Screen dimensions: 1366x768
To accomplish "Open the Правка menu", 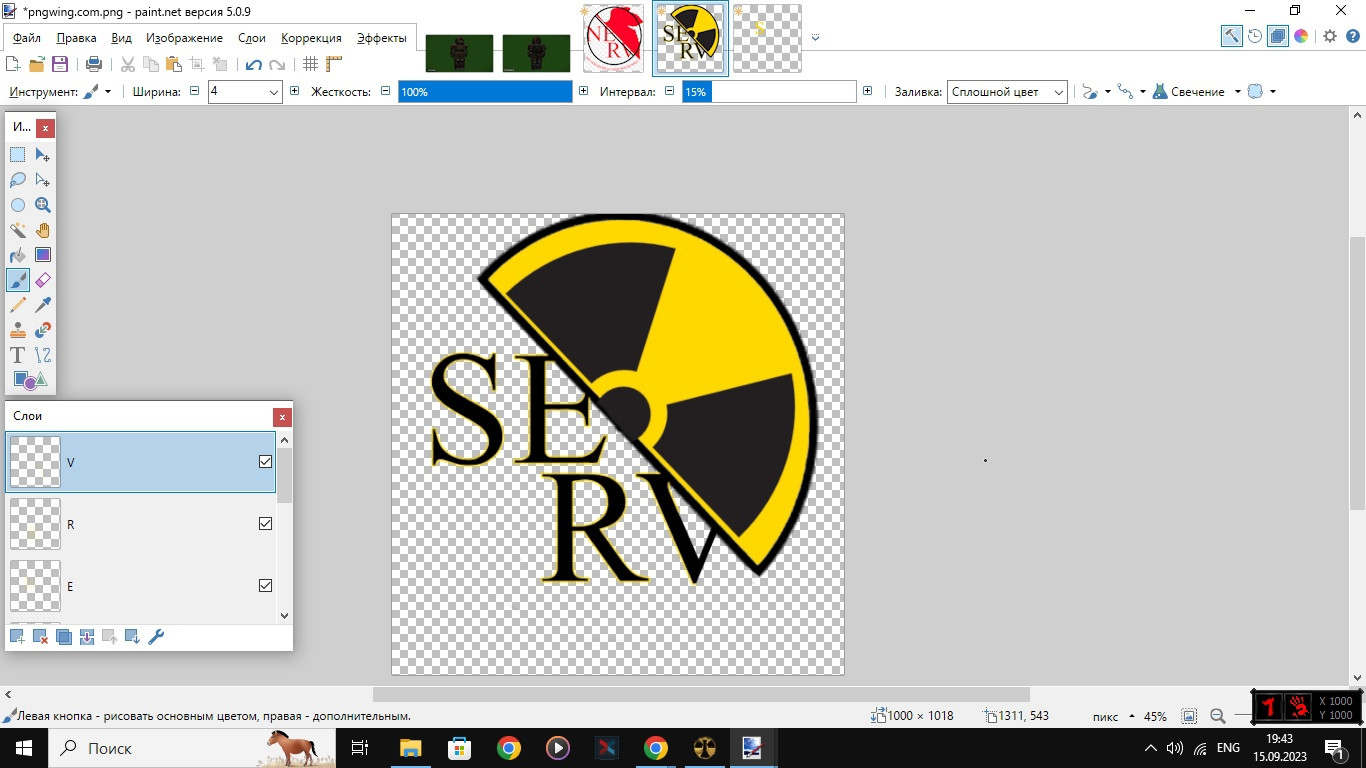I will (x=77, y=38).
